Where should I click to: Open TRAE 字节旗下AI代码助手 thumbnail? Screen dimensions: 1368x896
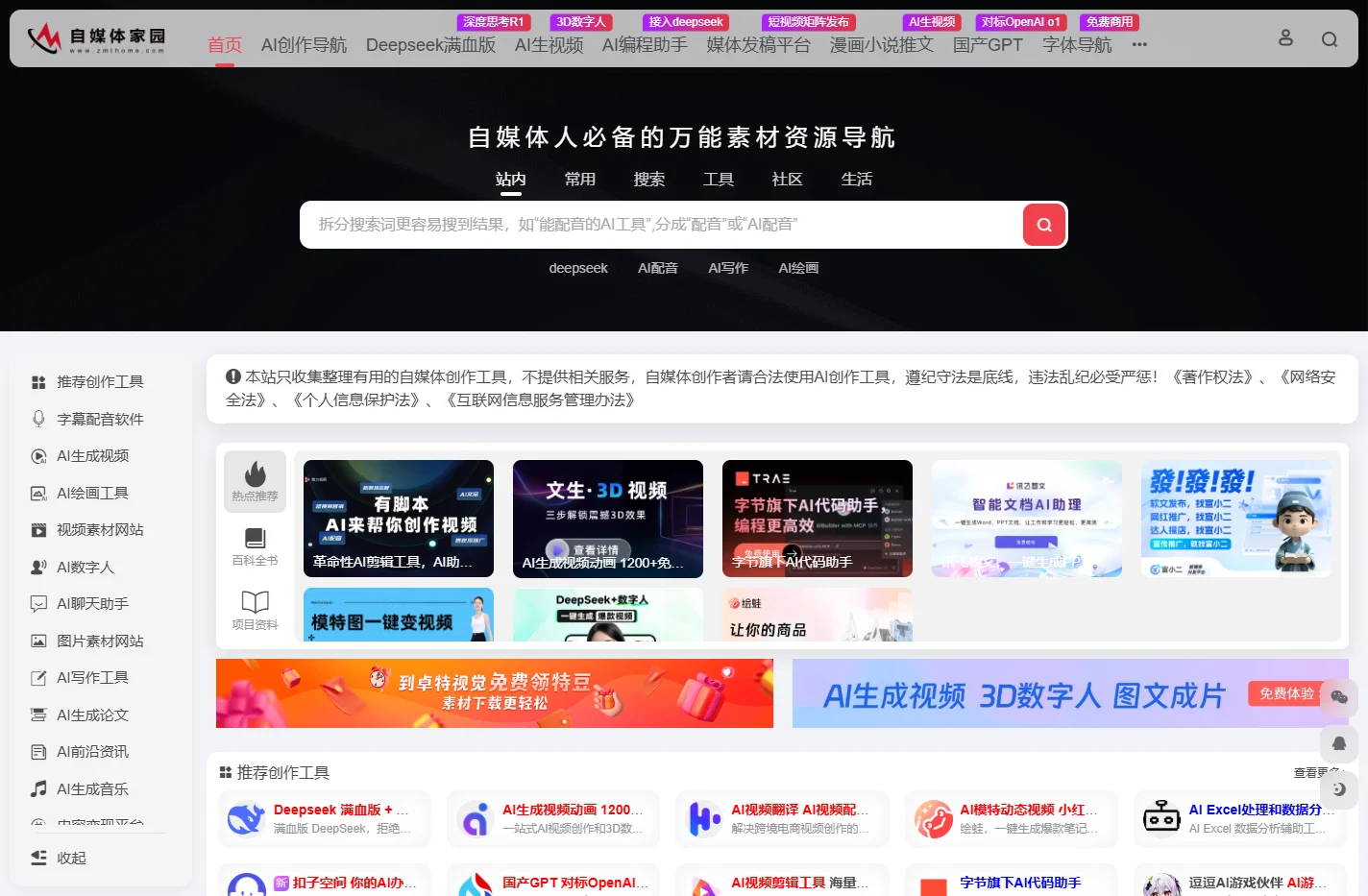(818, 519)
